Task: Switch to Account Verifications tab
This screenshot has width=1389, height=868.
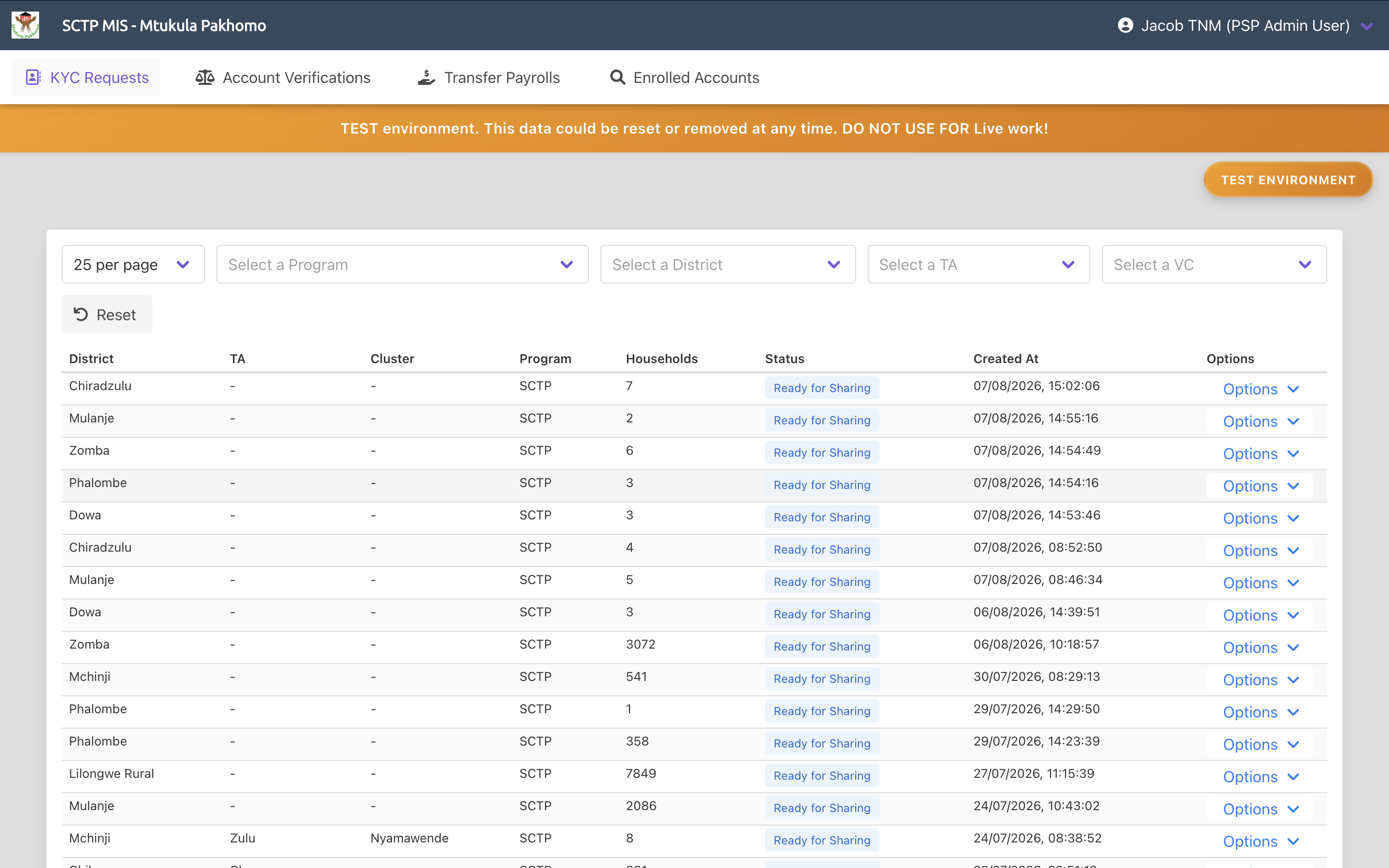Action: tap(283, 78)
